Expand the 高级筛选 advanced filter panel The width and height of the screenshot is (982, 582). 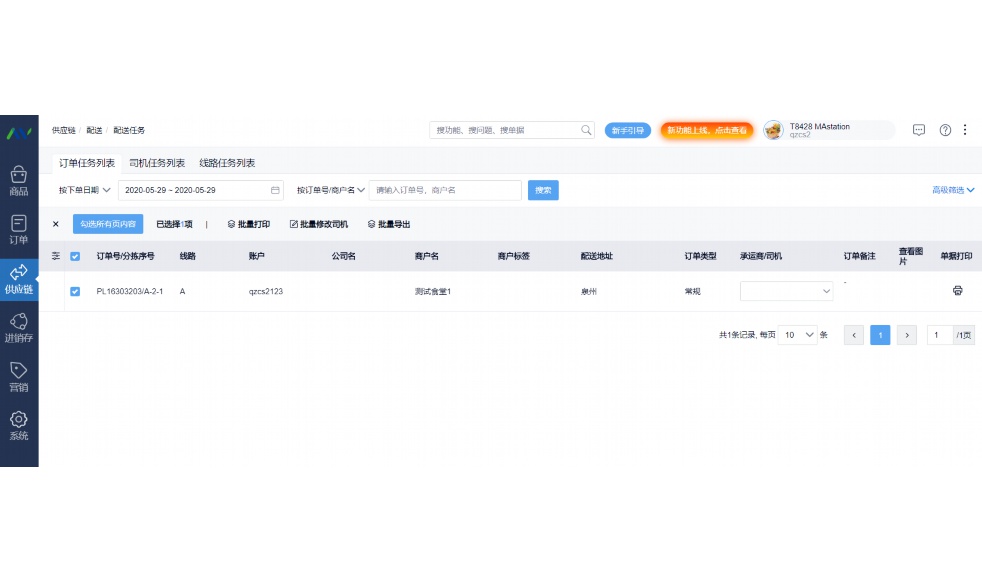(950, 190)
